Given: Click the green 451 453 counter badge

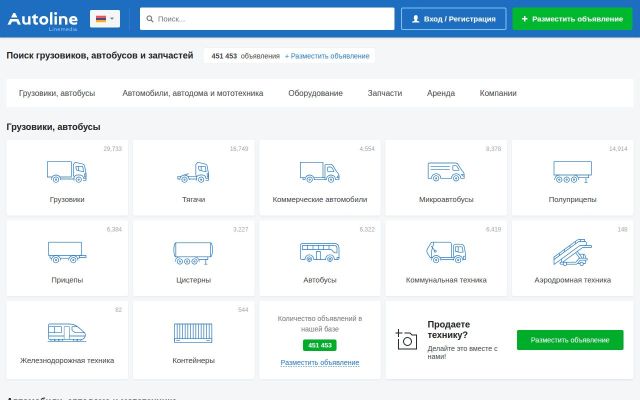Looking at the screenshot, I should coord(320,345).
